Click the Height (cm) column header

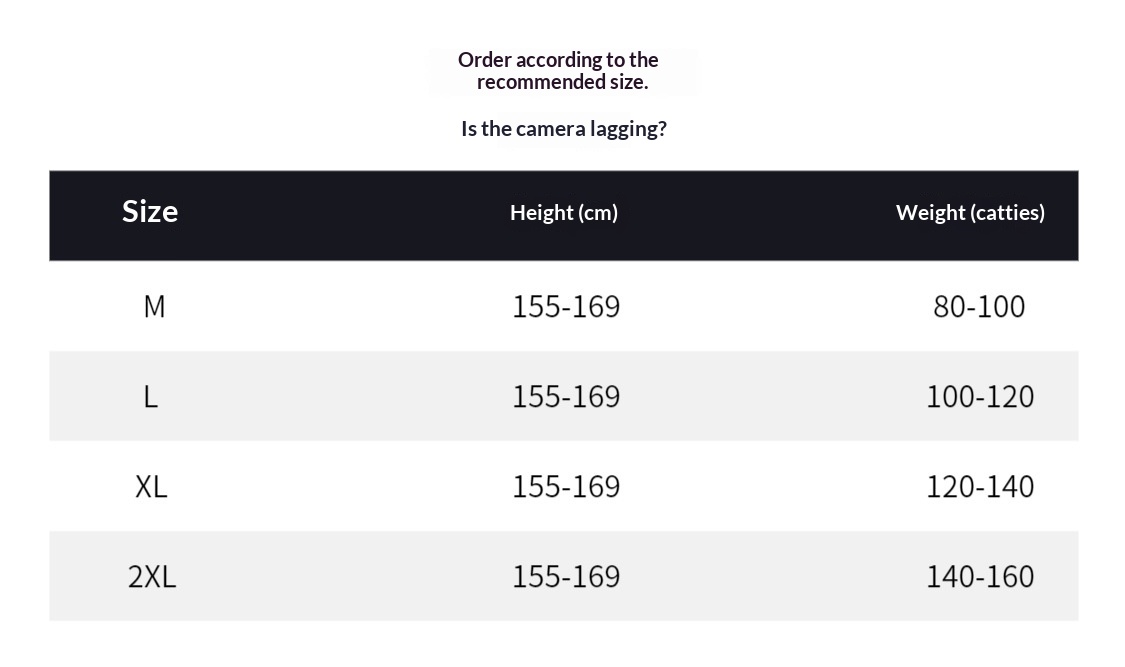pos(564,212)
